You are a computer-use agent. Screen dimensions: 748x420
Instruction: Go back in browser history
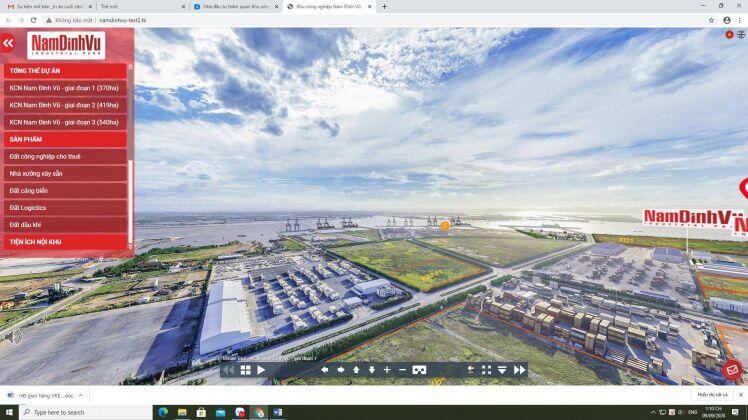(9, 20)
